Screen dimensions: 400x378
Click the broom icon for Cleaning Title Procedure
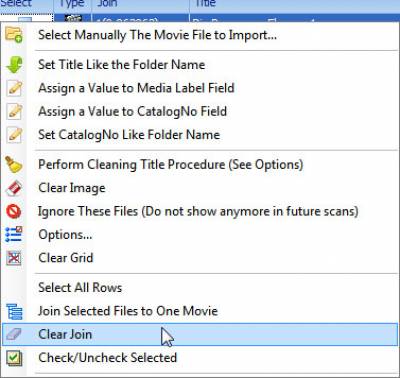click(x=14, y=165)
